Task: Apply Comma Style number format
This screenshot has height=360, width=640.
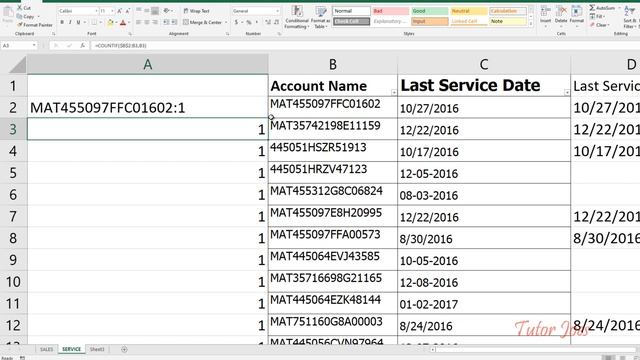Action: tap(257, 22)
